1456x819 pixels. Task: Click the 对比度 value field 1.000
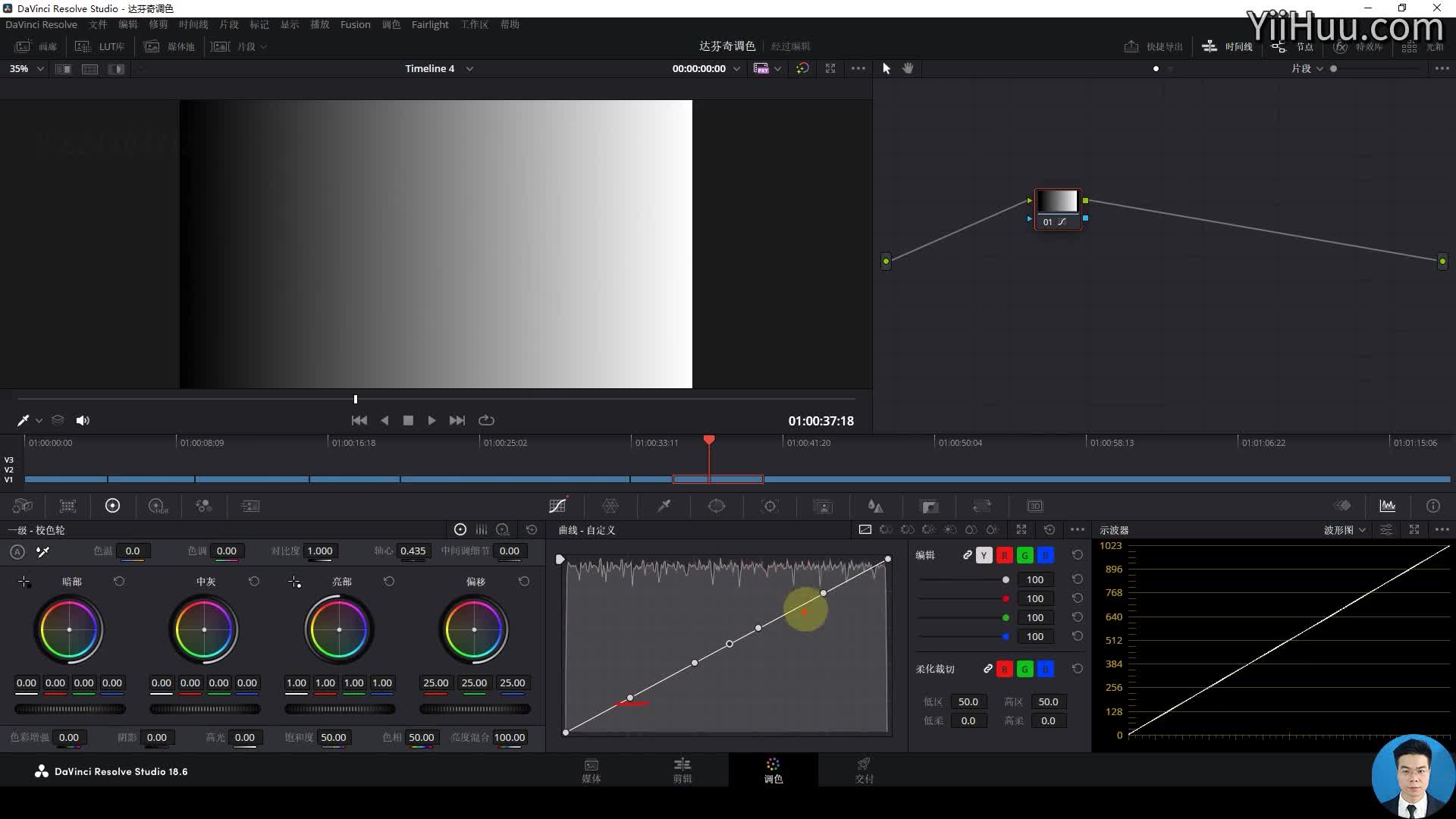(320, 551)
